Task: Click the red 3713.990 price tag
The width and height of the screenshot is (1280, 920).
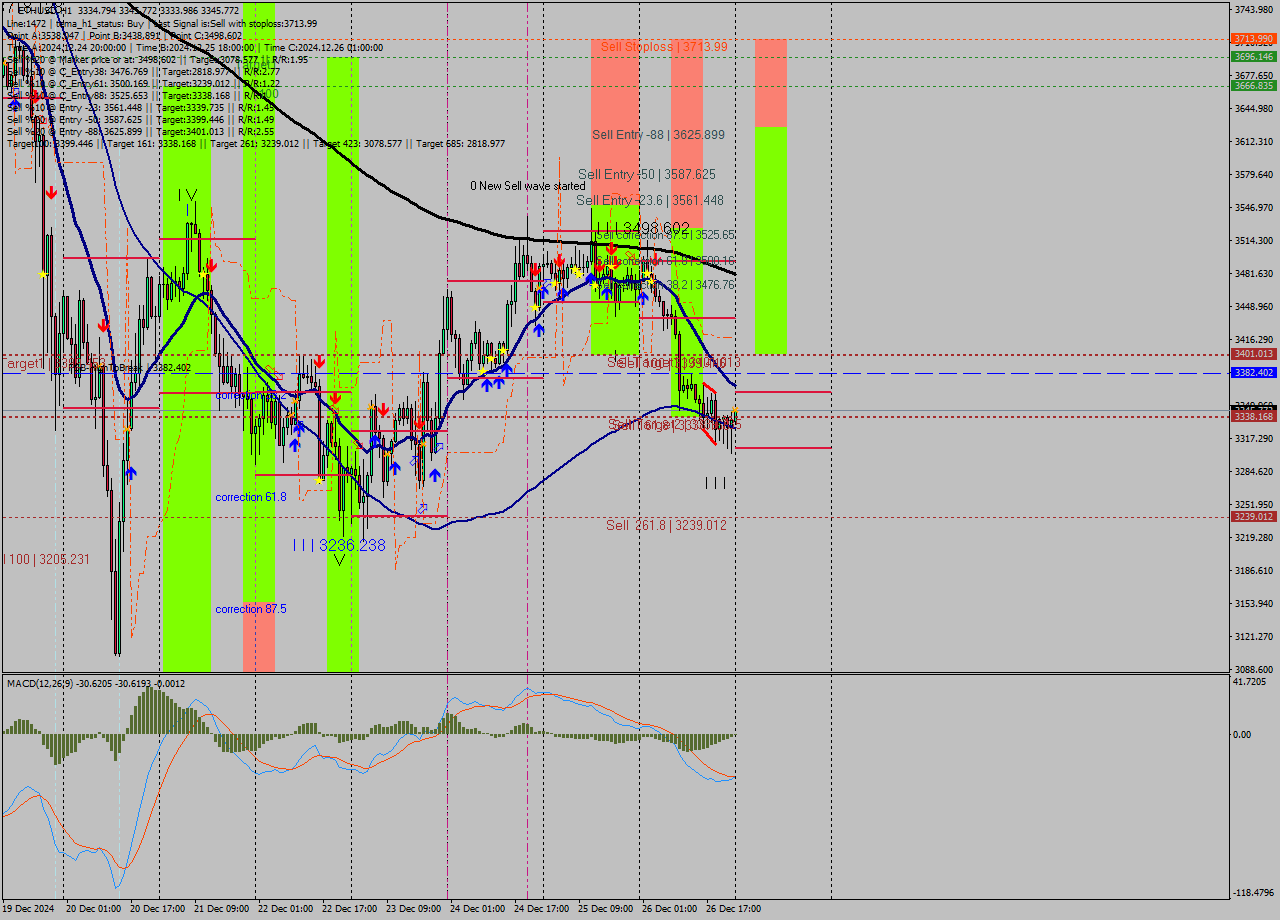Action: pyautogui.click(x=1254, y=39)
